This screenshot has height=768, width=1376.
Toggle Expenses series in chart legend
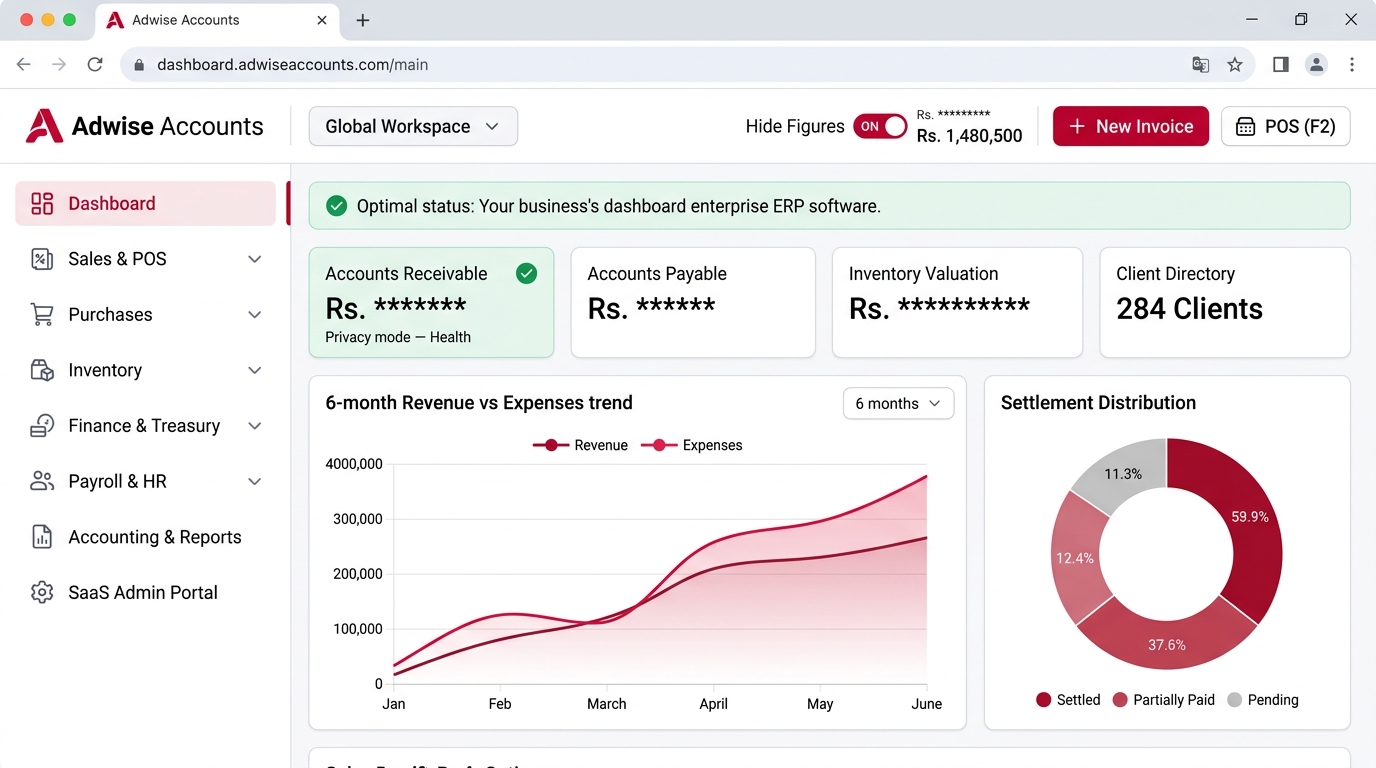click(691, 446)
